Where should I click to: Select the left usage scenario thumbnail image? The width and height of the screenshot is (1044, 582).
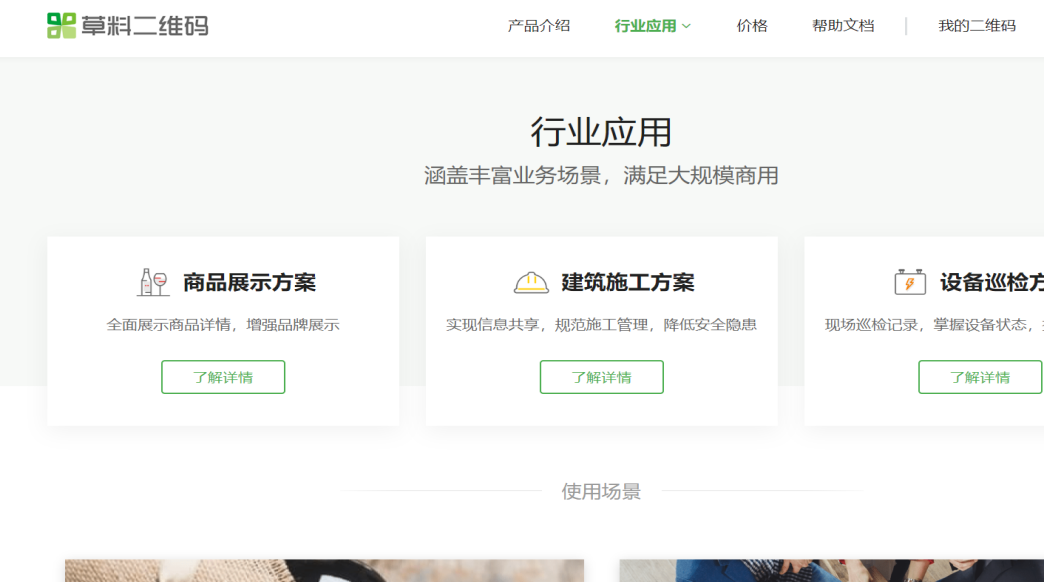click(x=324, y=570)
